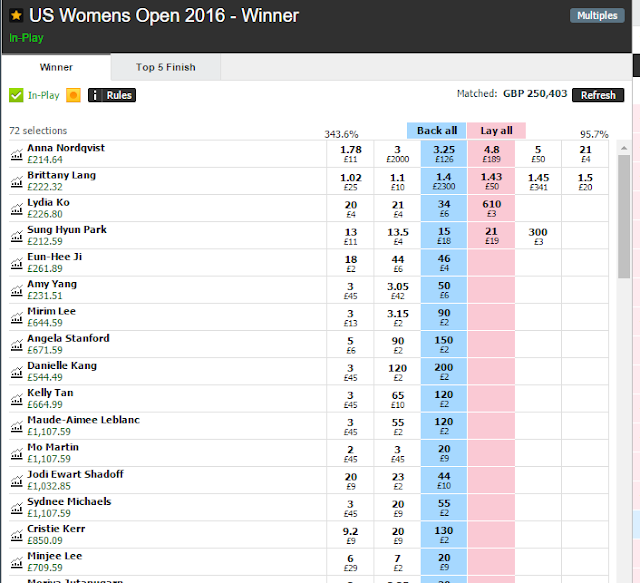The width and height of the screenshot is (640, 583).
Task: Open the graph icon for Anna Nordqvist
Action: pos(17,155)
